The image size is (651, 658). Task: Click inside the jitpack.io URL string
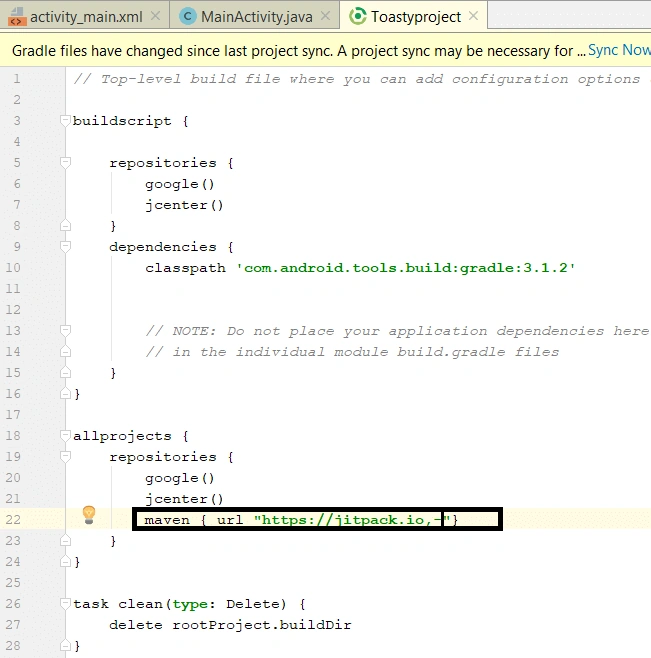click(x=352, y=520)
